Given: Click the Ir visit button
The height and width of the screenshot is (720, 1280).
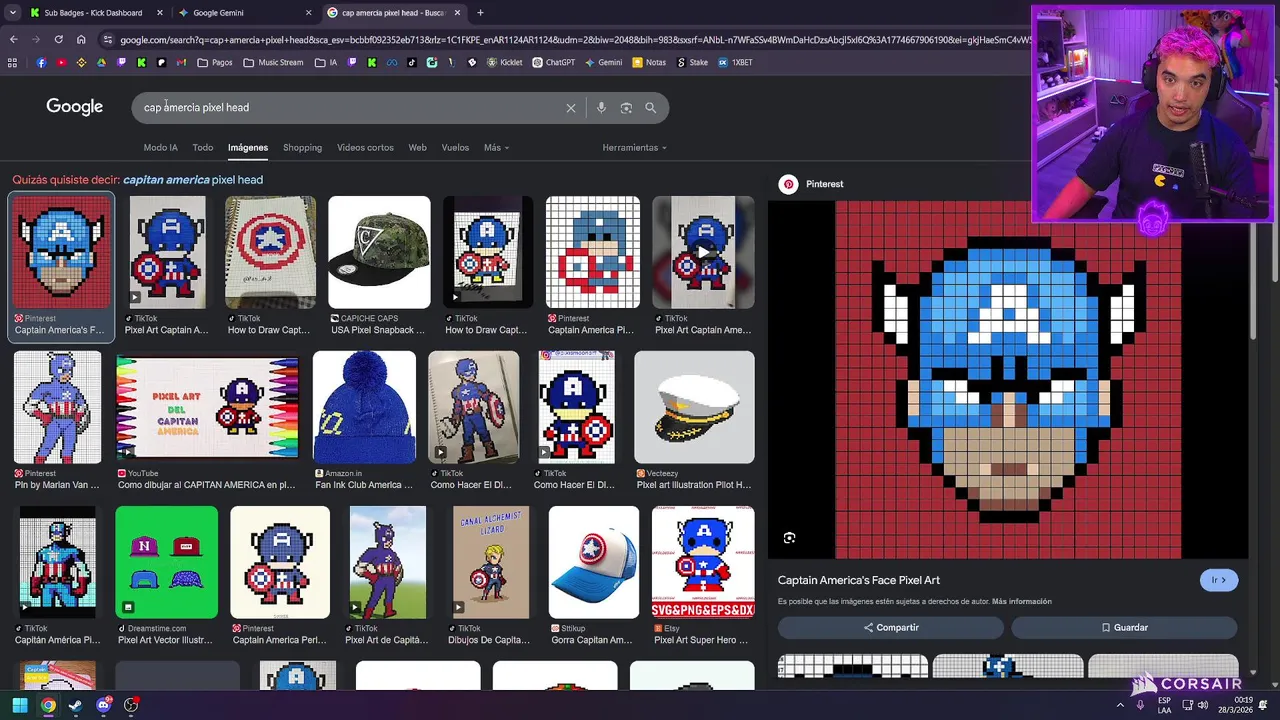Looking at the screenshot, I should [1219, 580].
